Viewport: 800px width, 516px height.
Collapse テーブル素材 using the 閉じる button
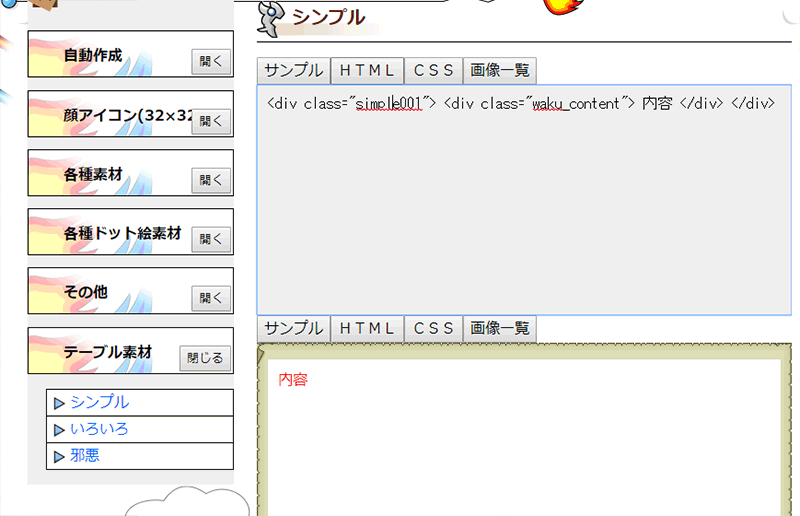[x=205, y=358]
